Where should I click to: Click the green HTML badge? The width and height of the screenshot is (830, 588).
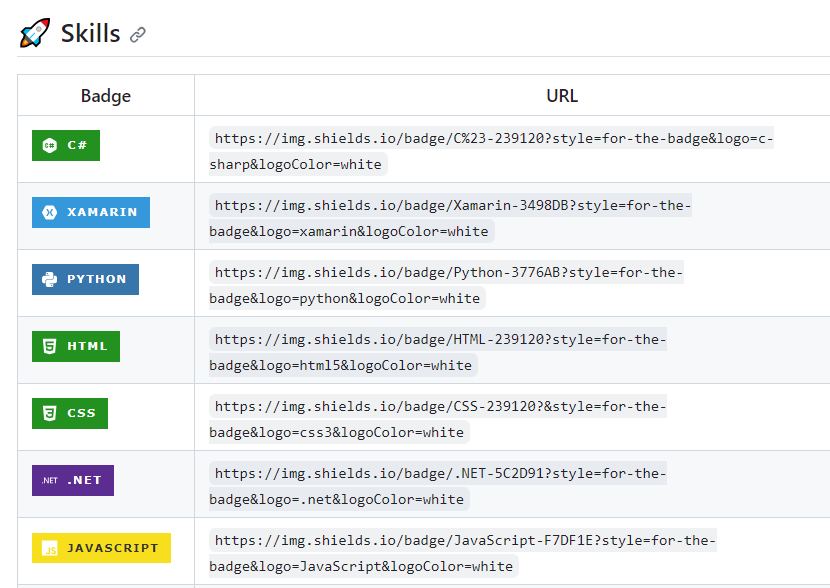click(x=76, y=346)
